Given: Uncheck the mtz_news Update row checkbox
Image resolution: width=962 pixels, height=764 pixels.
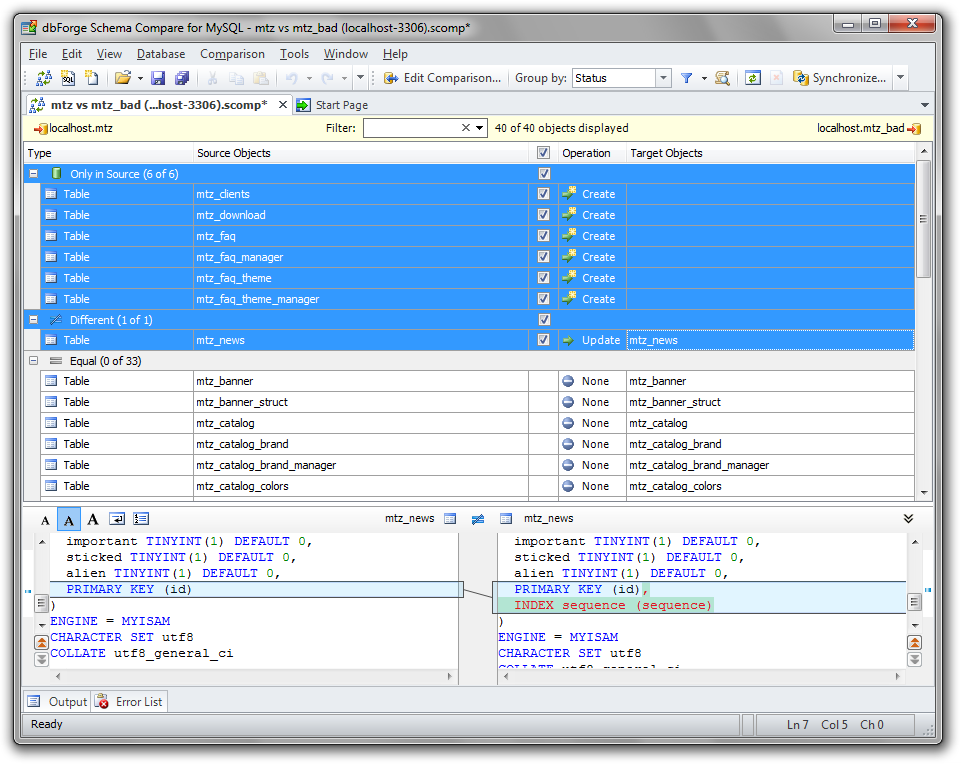Looking at the screenshot, I should (544, 340).
